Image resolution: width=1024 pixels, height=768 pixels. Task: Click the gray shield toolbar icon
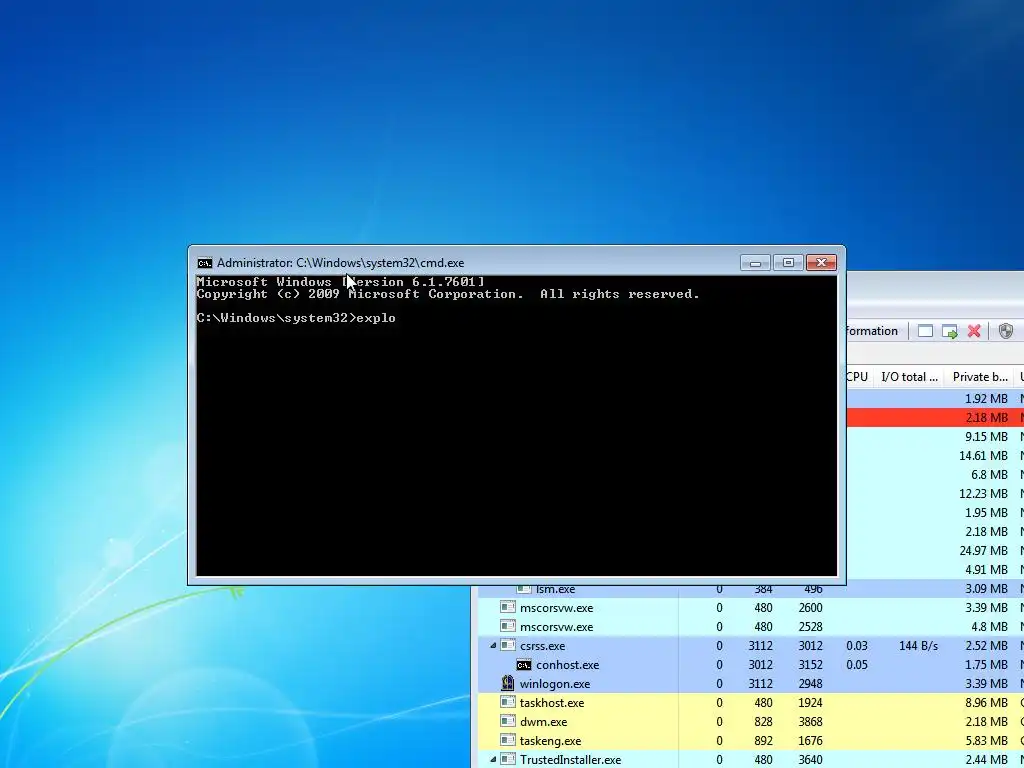coord(1006,331)
